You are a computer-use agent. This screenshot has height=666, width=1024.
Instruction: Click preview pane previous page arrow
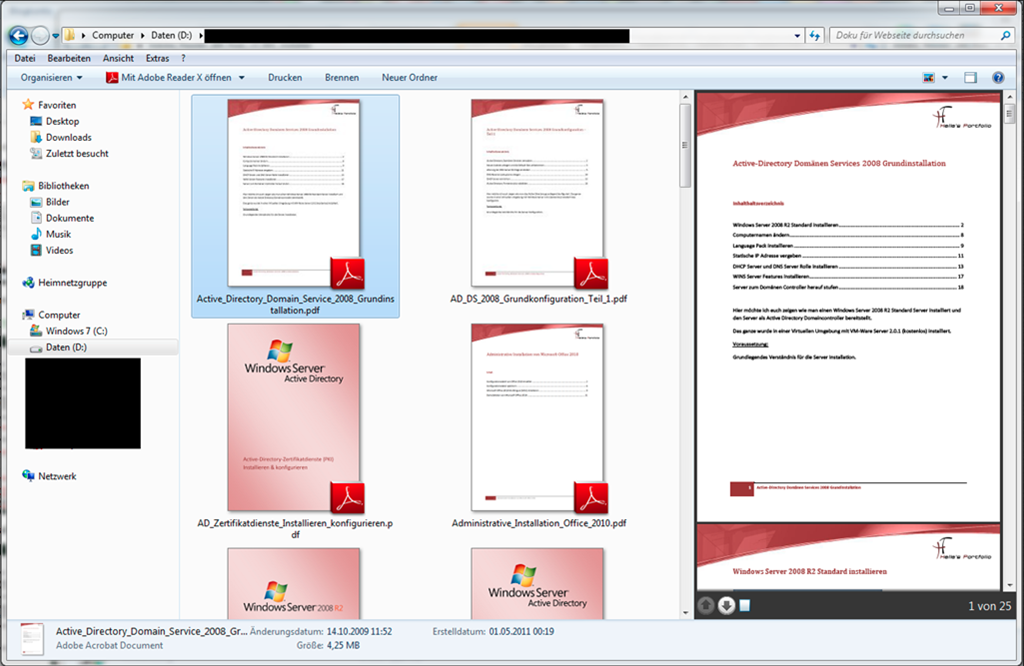click(x=706, y=605)
